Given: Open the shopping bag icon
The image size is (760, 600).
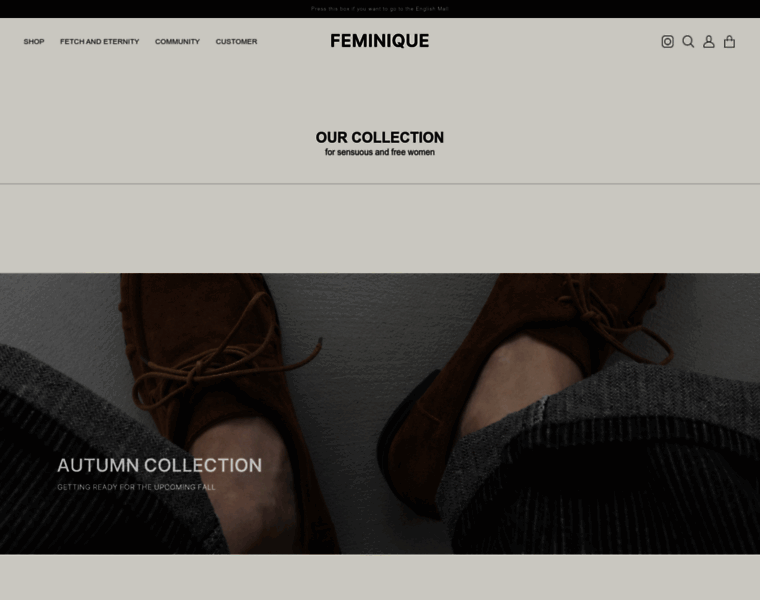Looking at the screenshot, I should (x=730, y=42).
